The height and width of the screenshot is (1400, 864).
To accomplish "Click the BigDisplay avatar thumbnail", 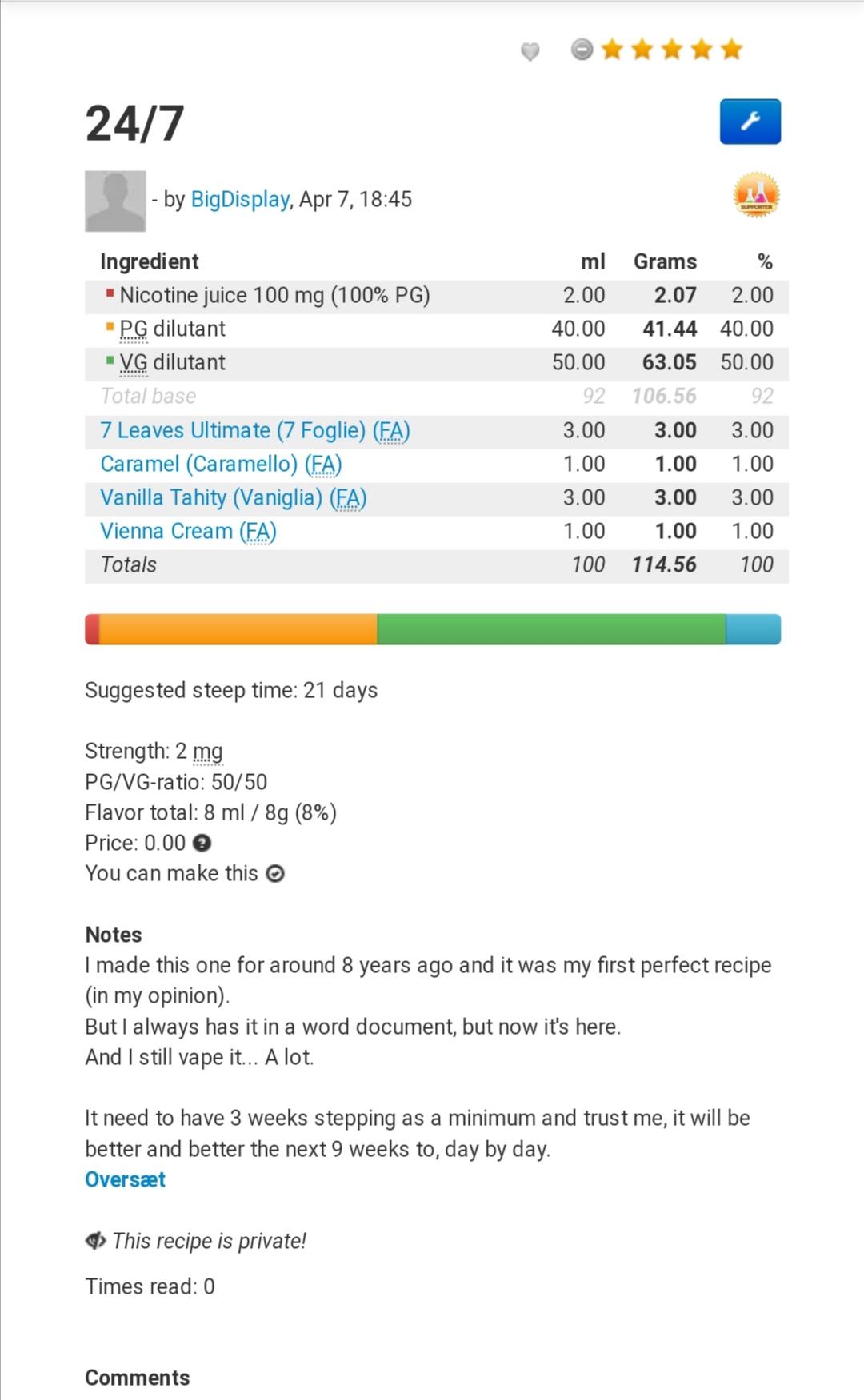I will 115,201.
